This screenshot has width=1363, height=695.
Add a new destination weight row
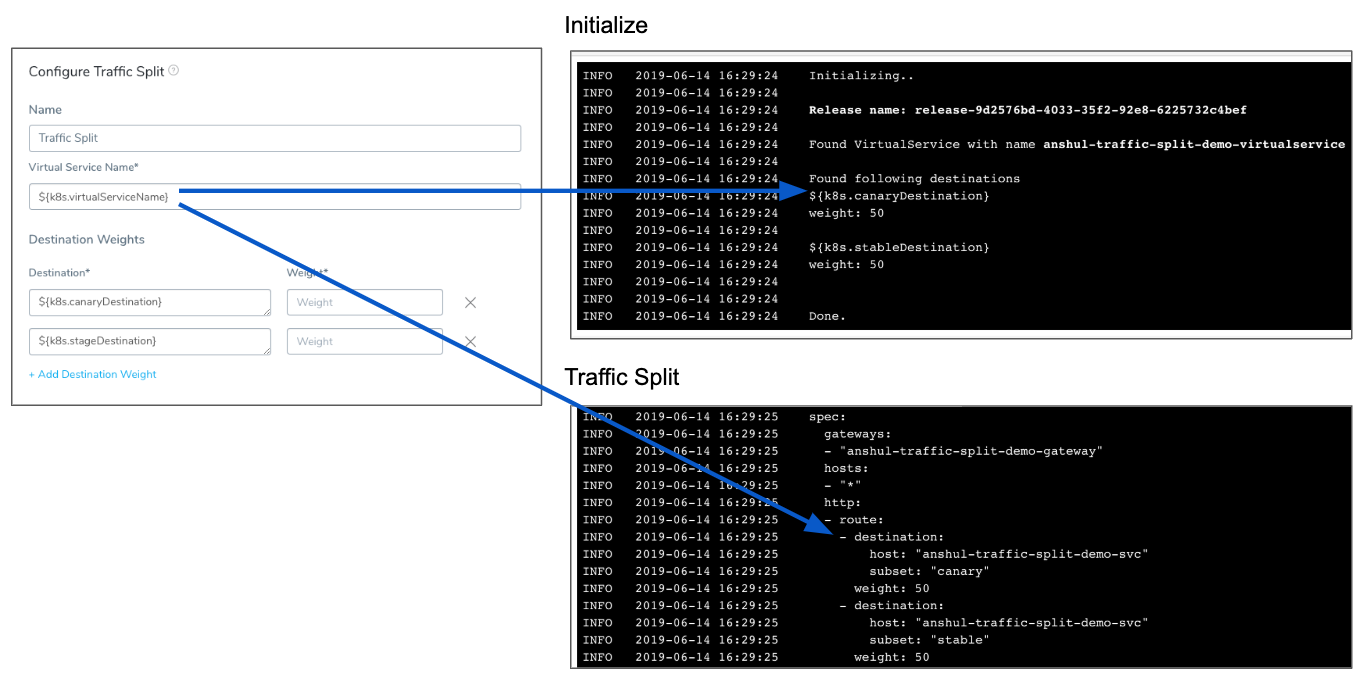pos(92,374)
